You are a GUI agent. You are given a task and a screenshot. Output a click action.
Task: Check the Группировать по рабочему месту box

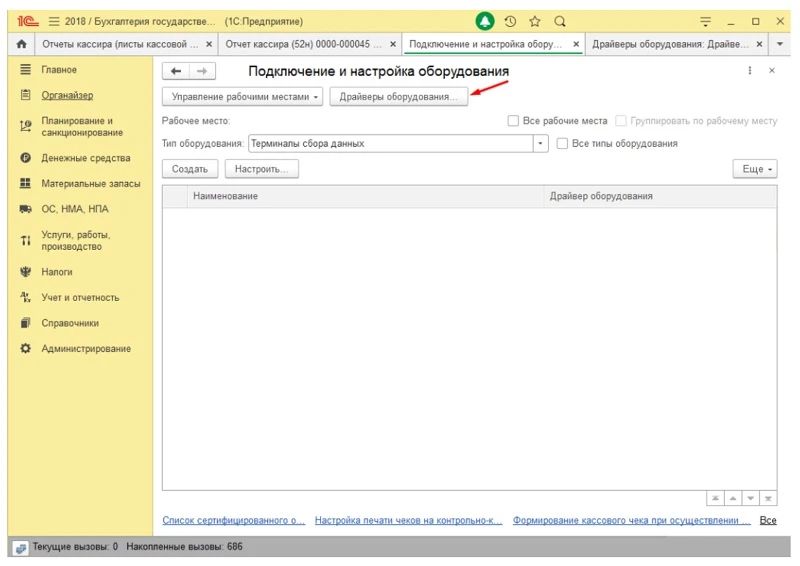point(622,121)
